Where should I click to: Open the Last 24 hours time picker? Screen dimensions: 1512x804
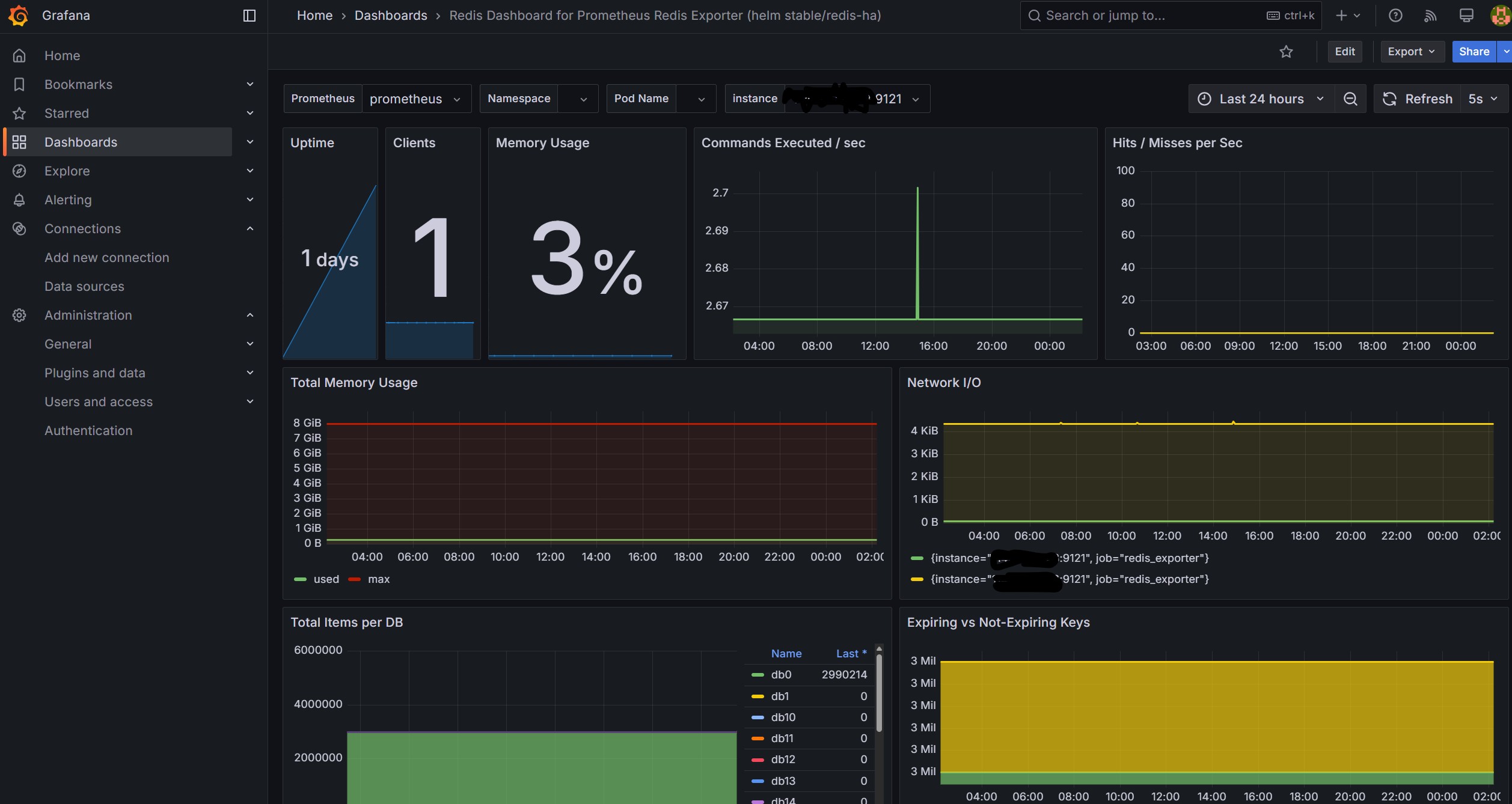[x=1261, y=99]
